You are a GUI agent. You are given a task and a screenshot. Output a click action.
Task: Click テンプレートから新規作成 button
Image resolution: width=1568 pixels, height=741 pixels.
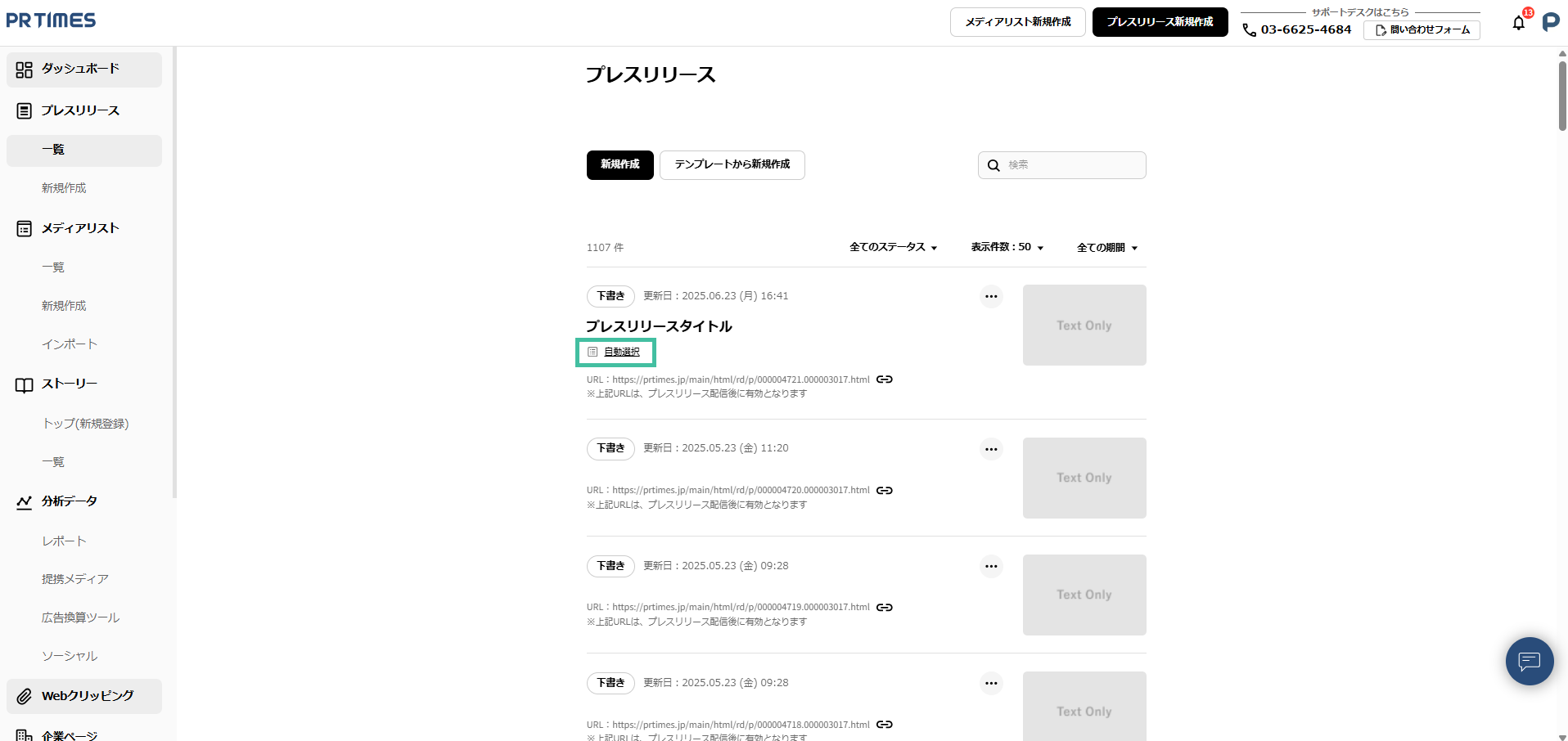(732, 164)
